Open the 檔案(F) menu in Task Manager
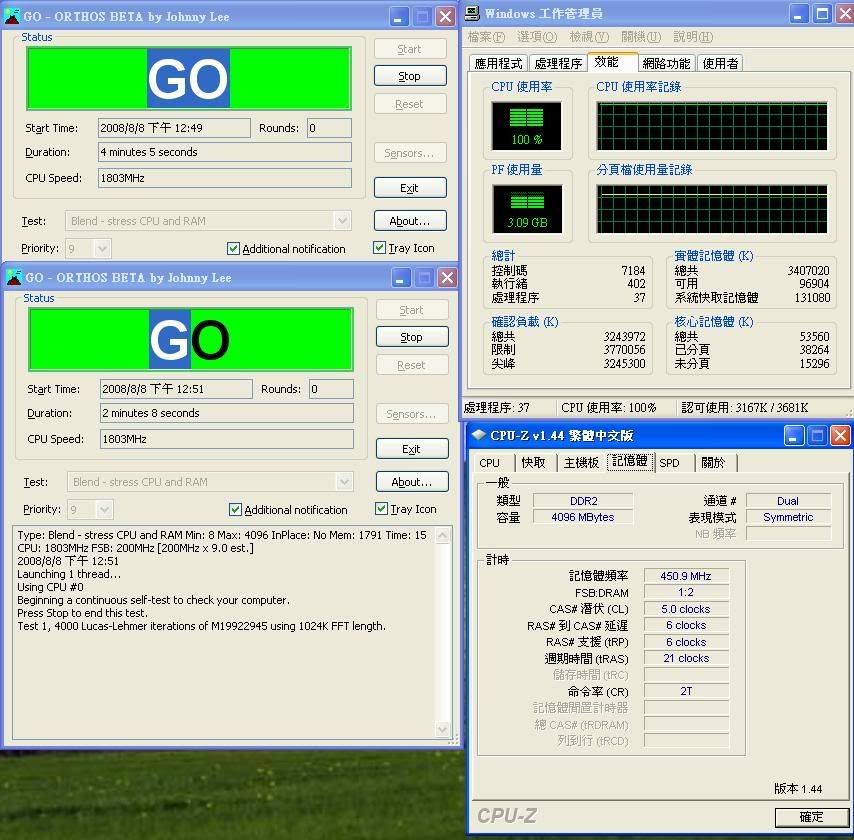 pos(486,37)
